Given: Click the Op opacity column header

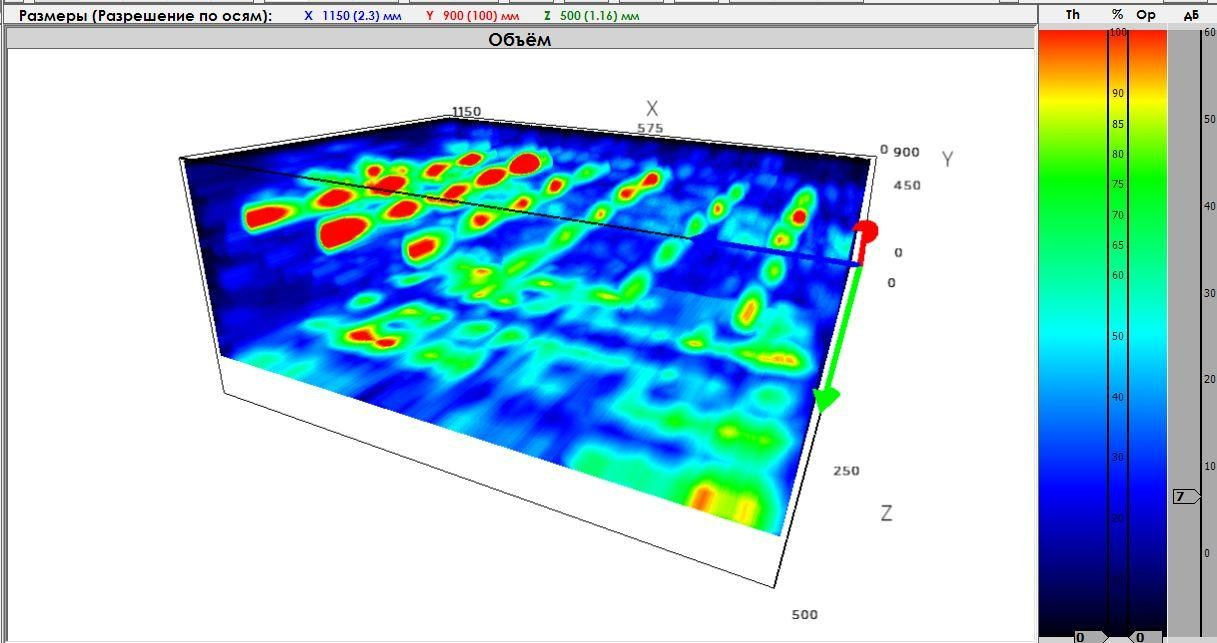Looking at the screenshot, I should point(1146,15).
